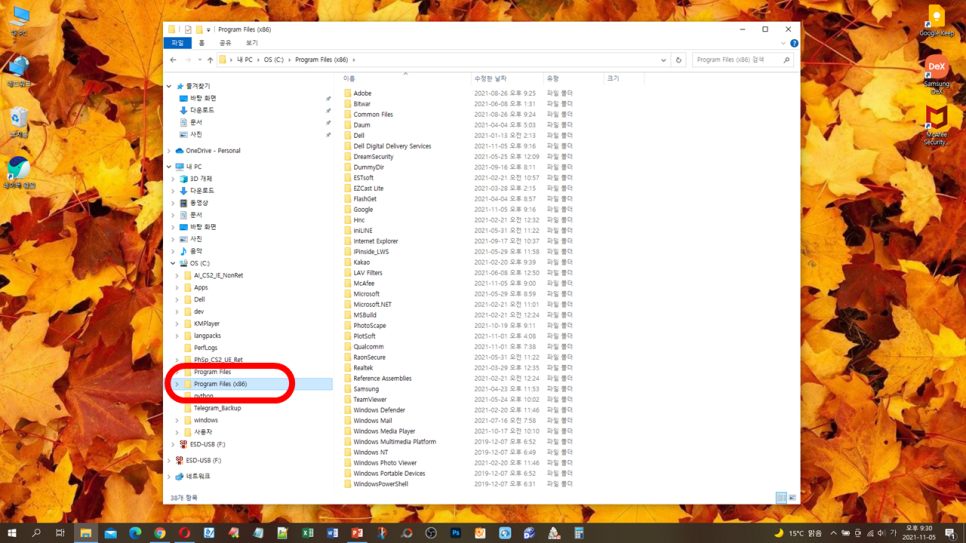Image resolution: width=966 pixels, height=543 pixels.
Task: Open File Explorer from taskbar
Action: point(86,533)
